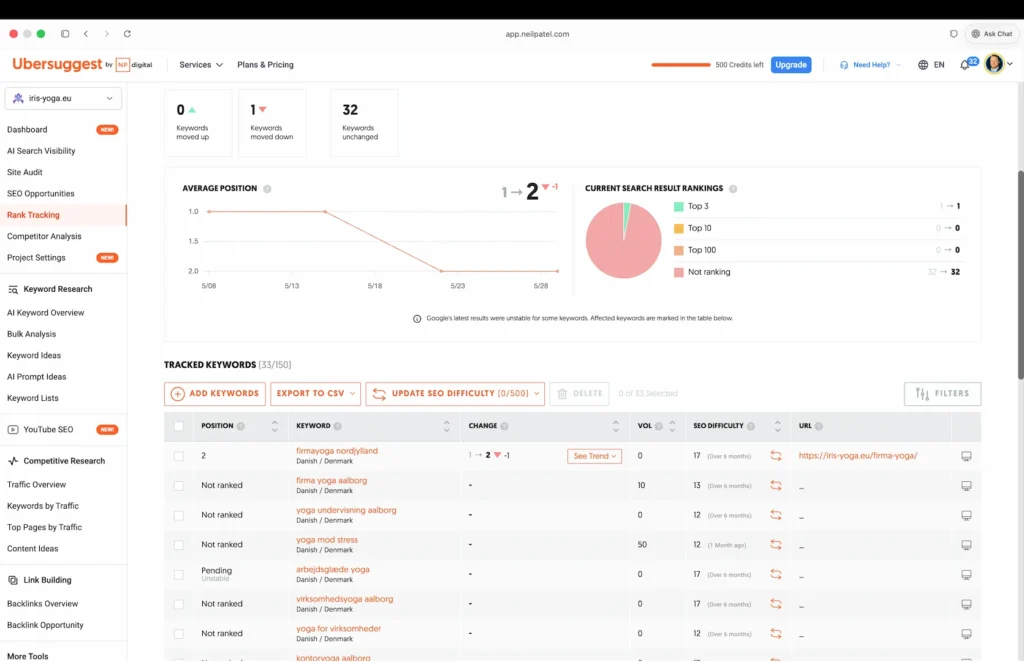This screenshot has height=662, width=1024.
Task: Click SEO Difficulty column info icon
Action: coord(751,426)
